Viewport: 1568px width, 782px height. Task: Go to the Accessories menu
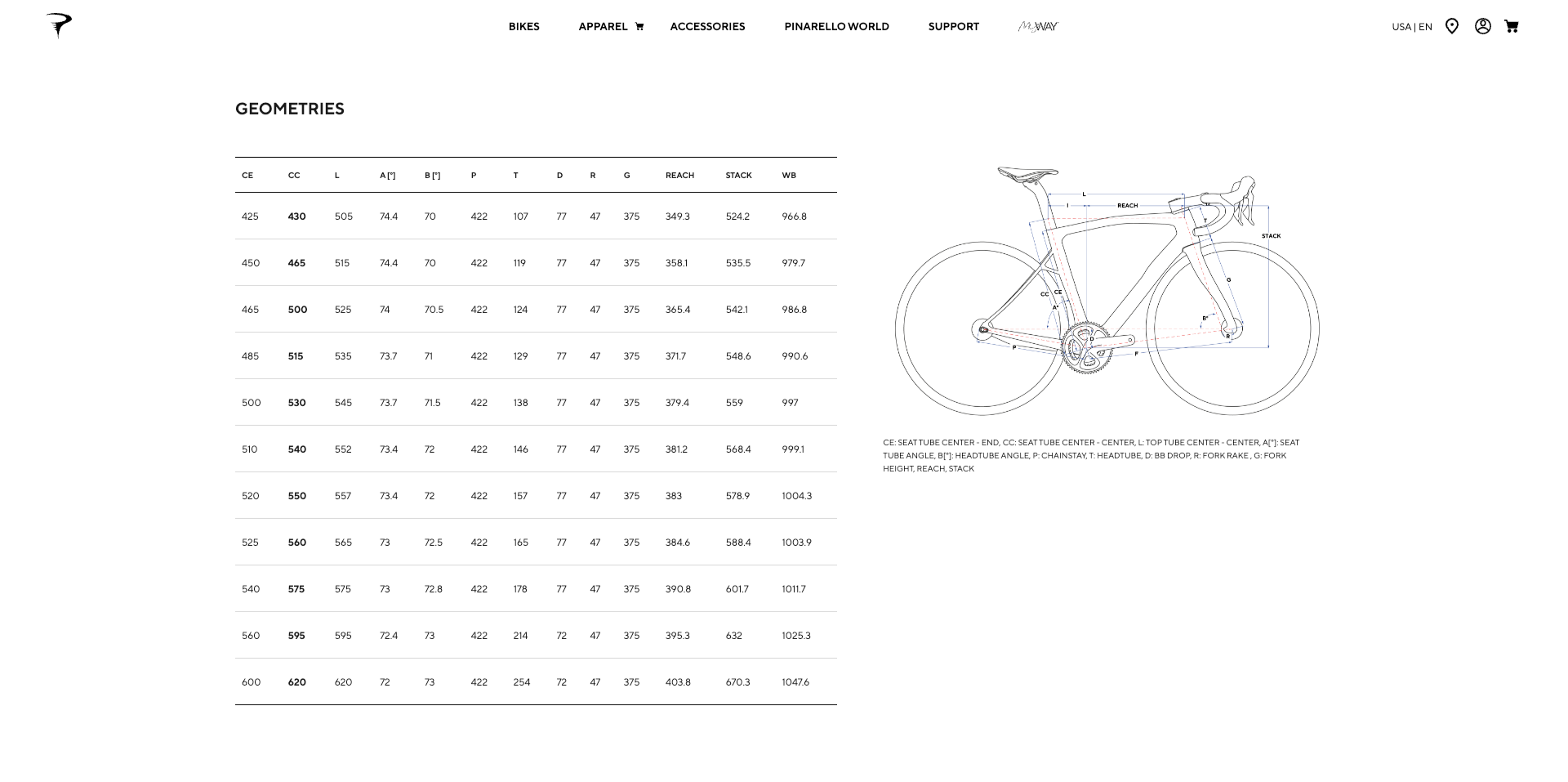click(x=707, y=27)
